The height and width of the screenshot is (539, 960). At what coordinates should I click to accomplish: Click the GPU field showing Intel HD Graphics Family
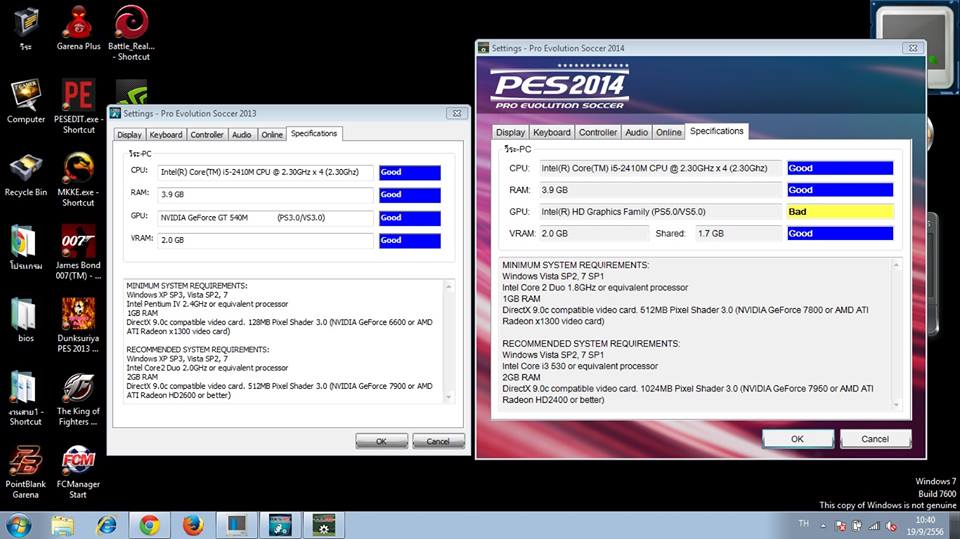pos(660,212)
